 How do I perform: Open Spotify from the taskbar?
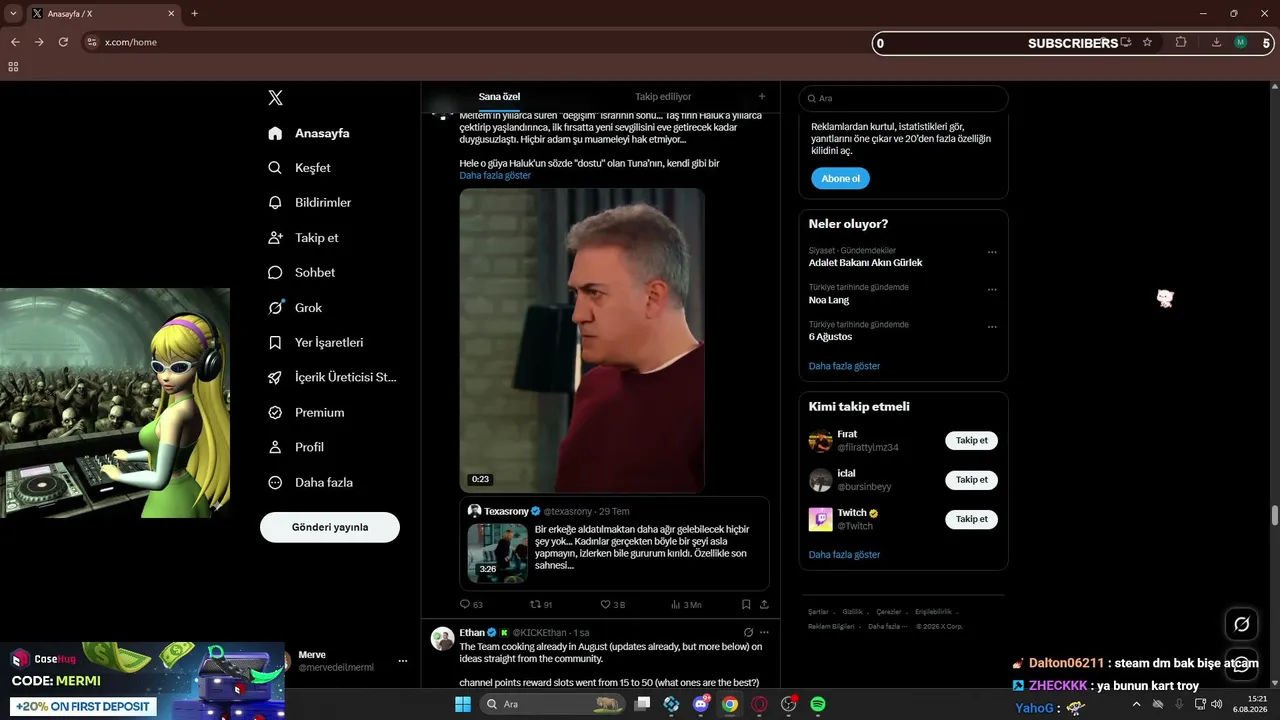coord(818,704)
